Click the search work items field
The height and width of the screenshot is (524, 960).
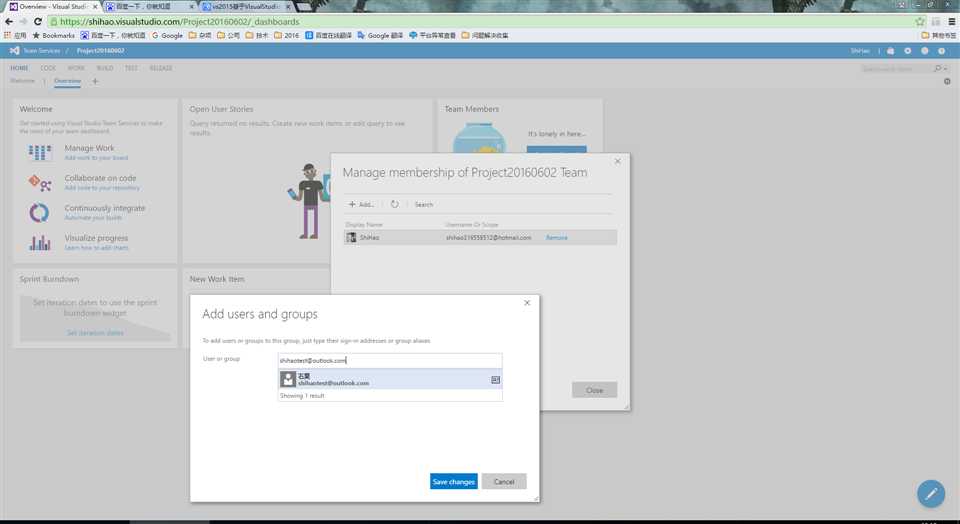point(896,69)
